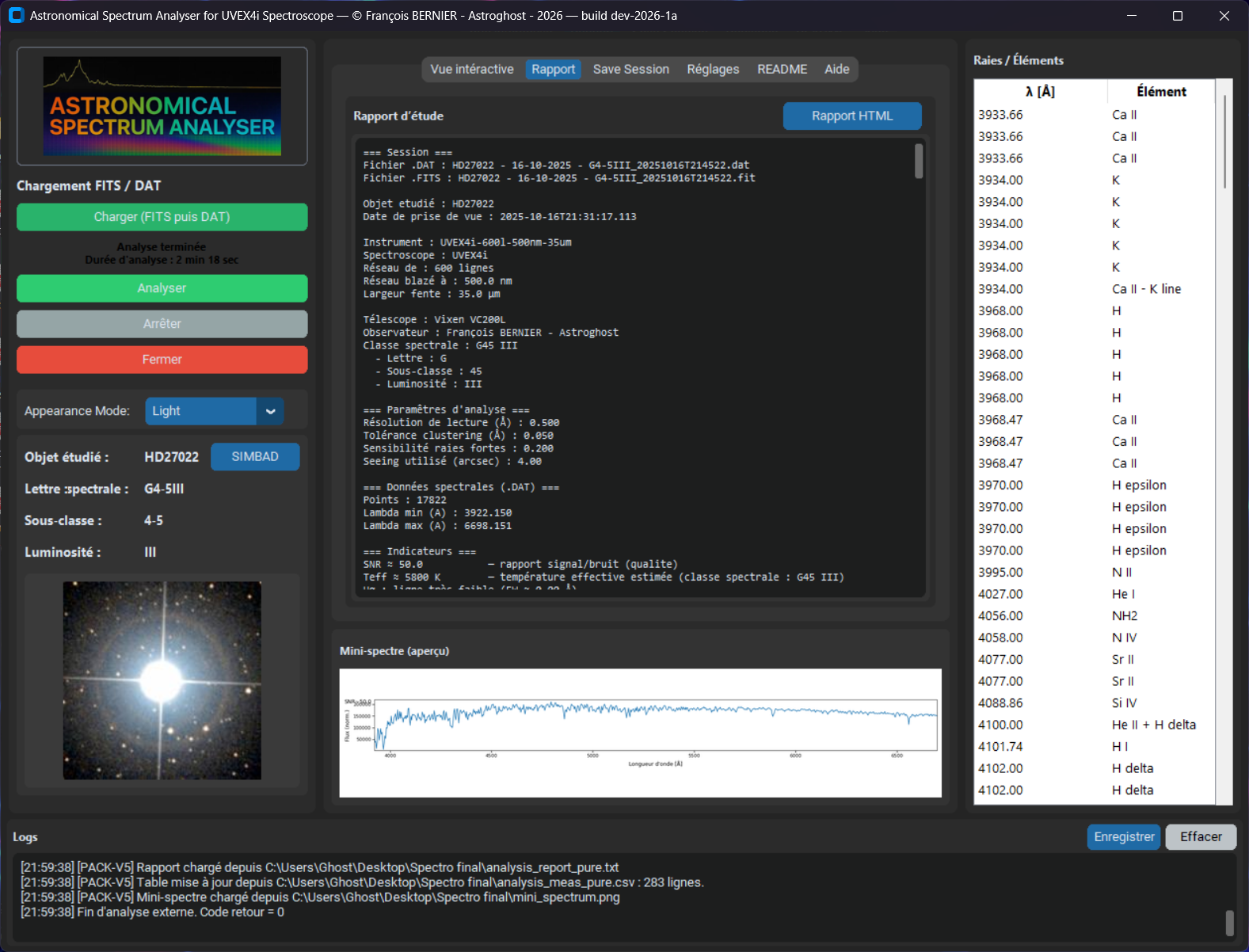The image size is (1249, 952).
Task: Open the README tab
Action: click(782, 70)
